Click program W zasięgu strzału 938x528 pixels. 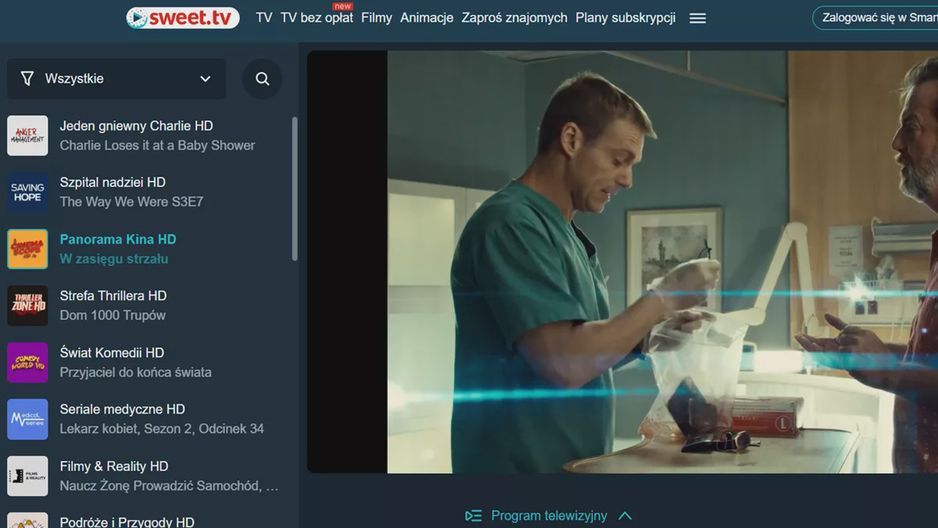point(114,259)
